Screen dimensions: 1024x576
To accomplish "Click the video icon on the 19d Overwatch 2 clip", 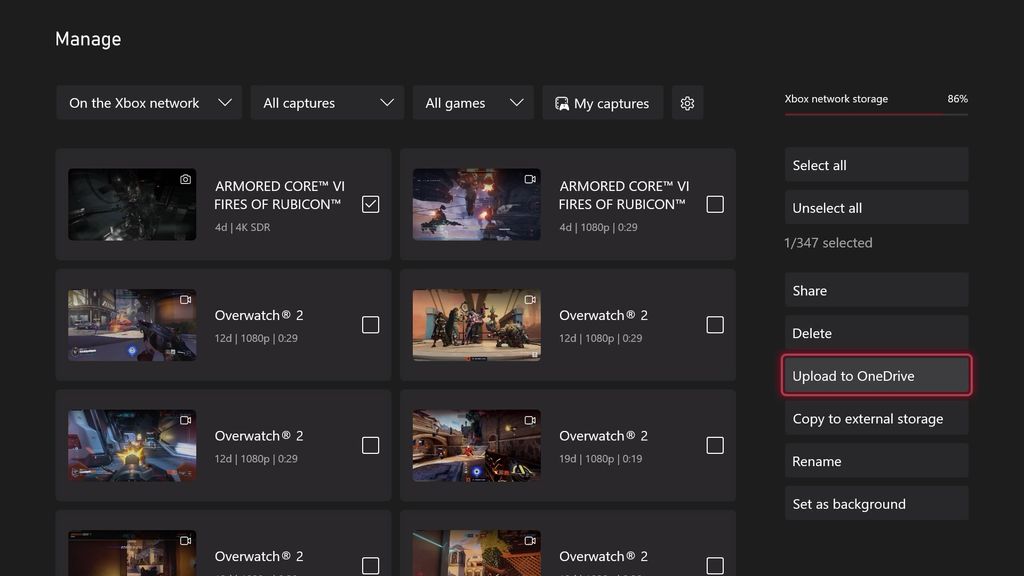I will click(532, 419).
